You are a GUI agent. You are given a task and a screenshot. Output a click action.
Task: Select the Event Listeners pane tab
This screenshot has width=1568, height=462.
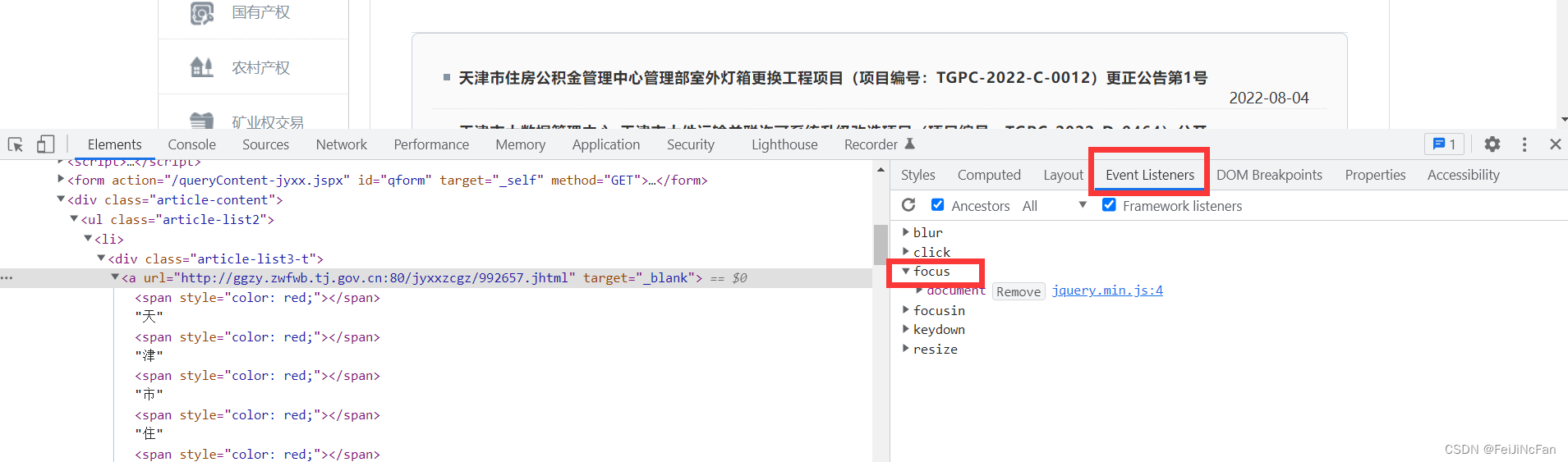1149,175
